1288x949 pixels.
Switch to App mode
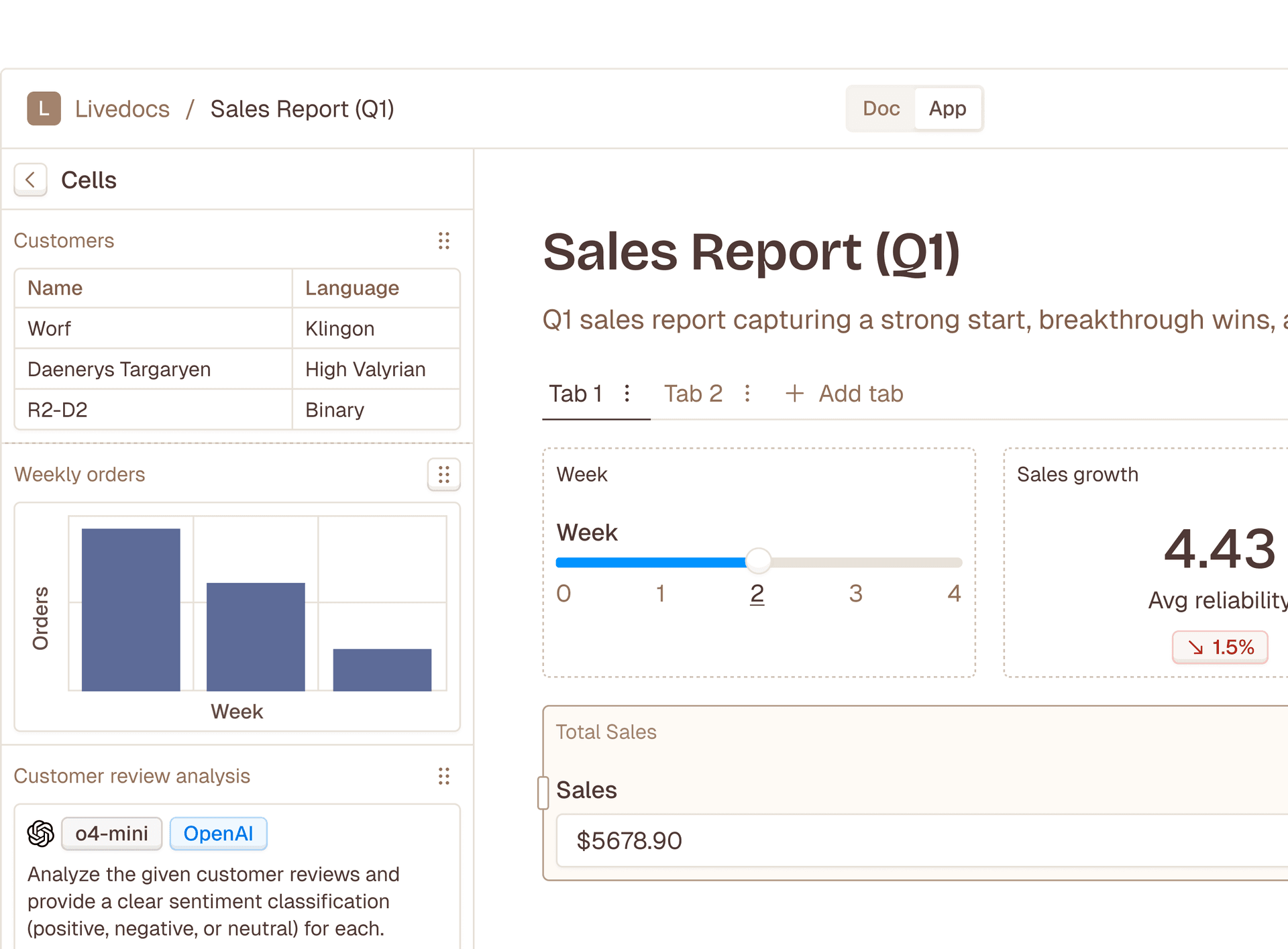[x=947, y=109]
